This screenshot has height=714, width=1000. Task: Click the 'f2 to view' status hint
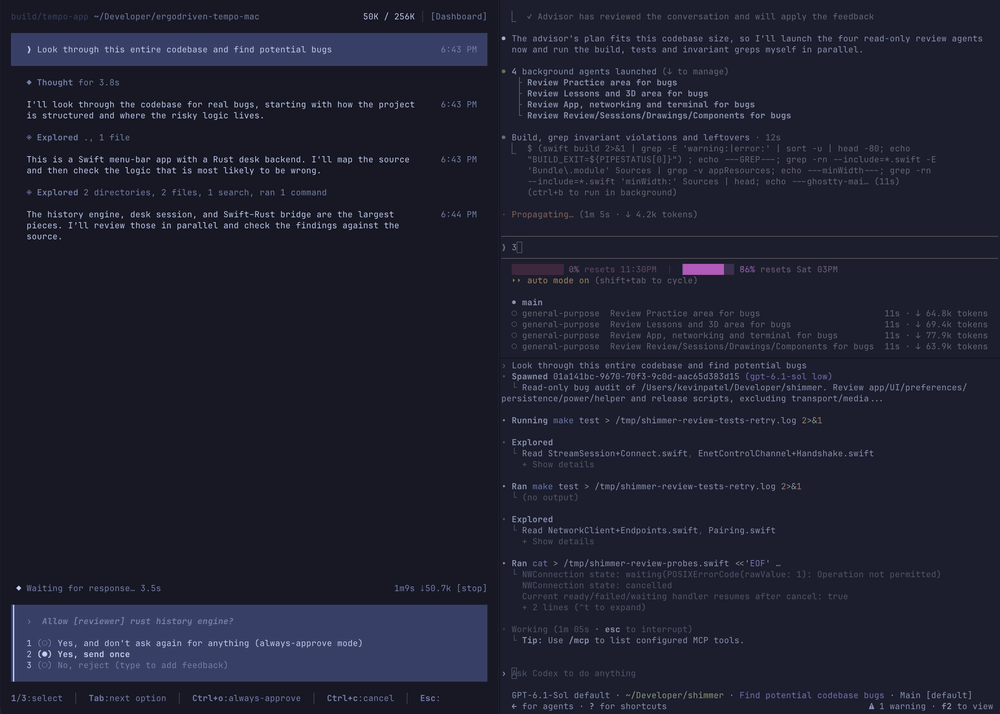point(967,706)
